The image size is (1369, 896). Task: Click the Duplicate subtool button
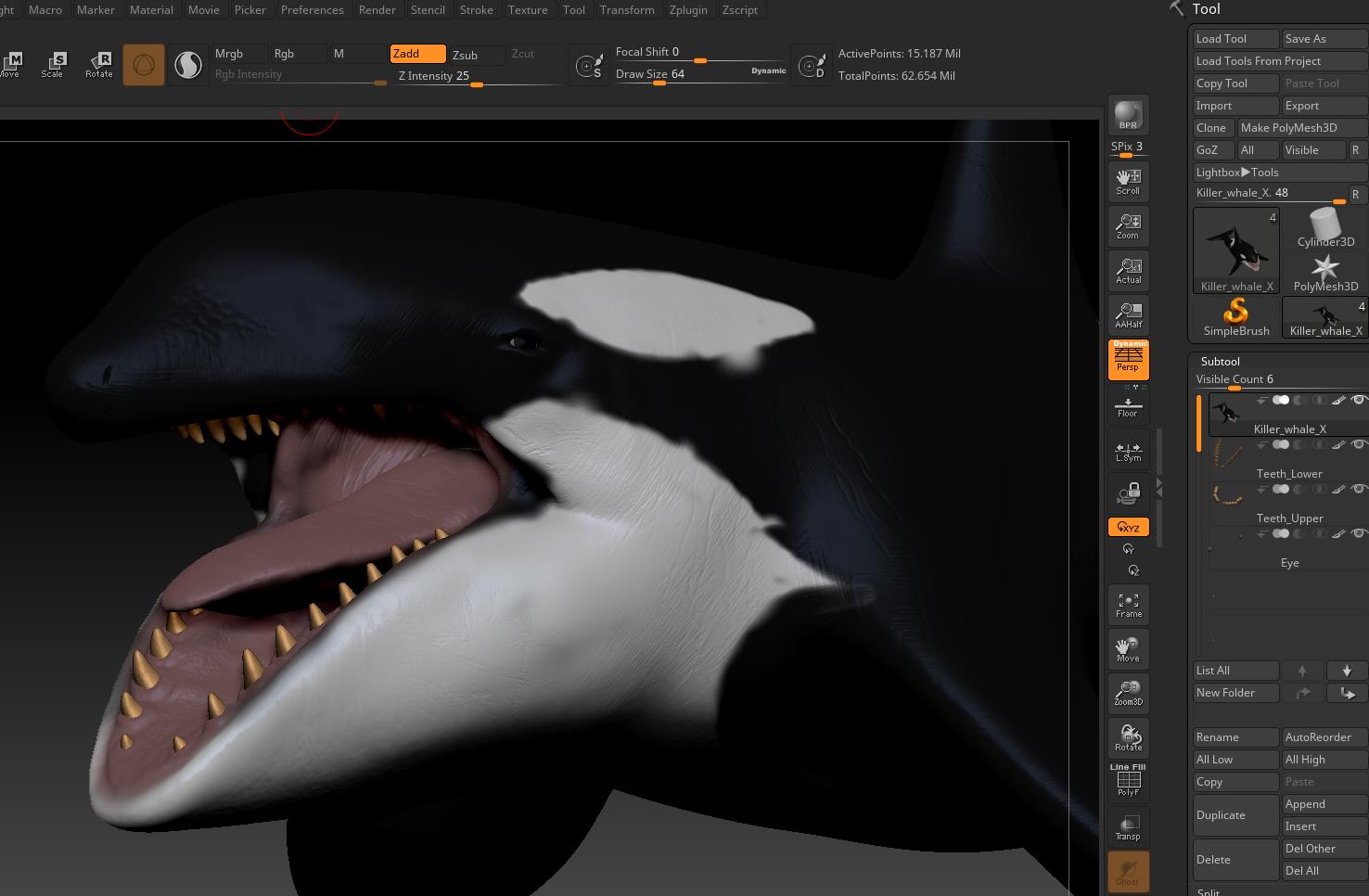1235,815
